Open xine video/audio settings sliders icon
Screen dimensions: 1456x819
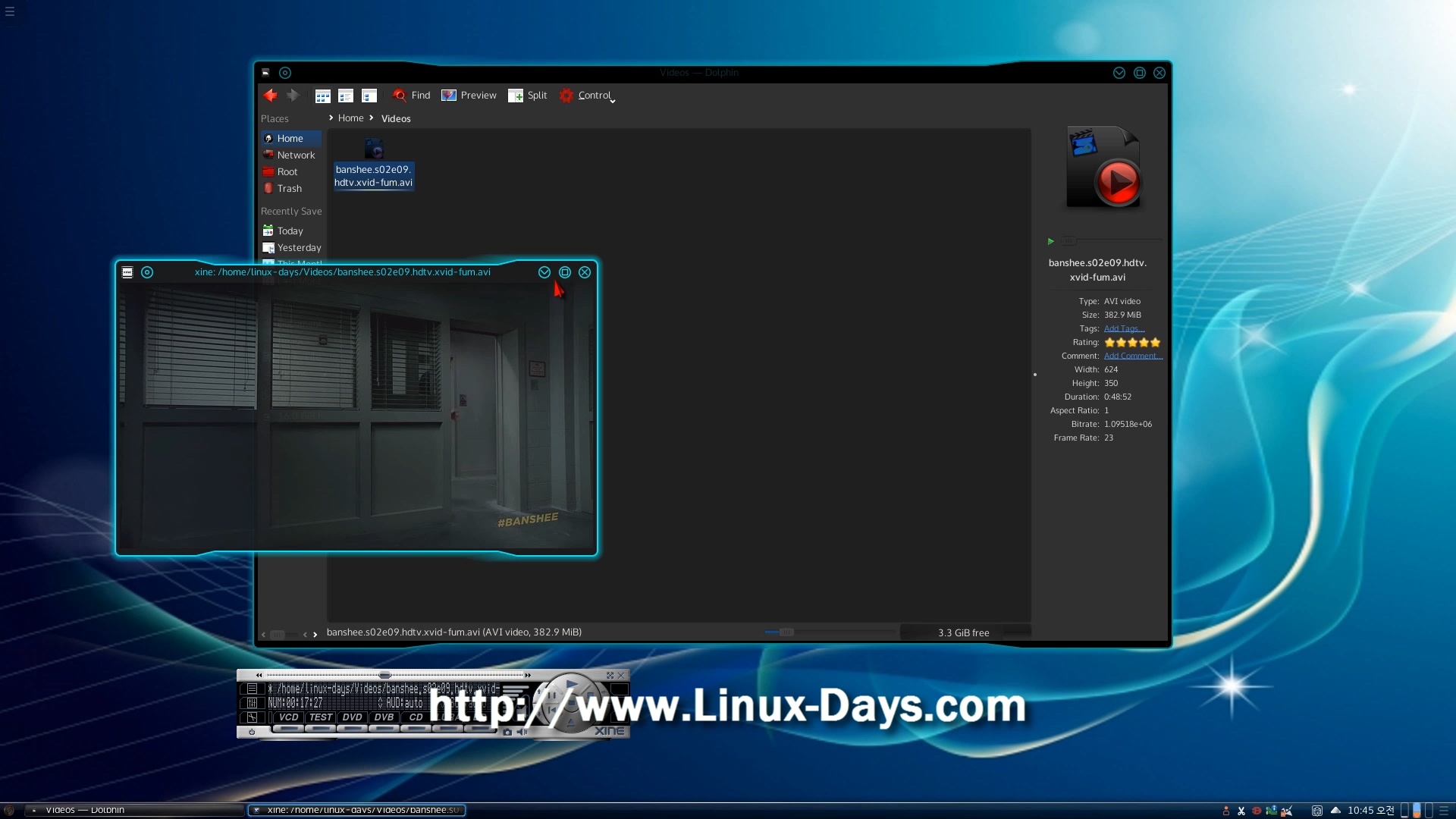(x=252, y=703)
